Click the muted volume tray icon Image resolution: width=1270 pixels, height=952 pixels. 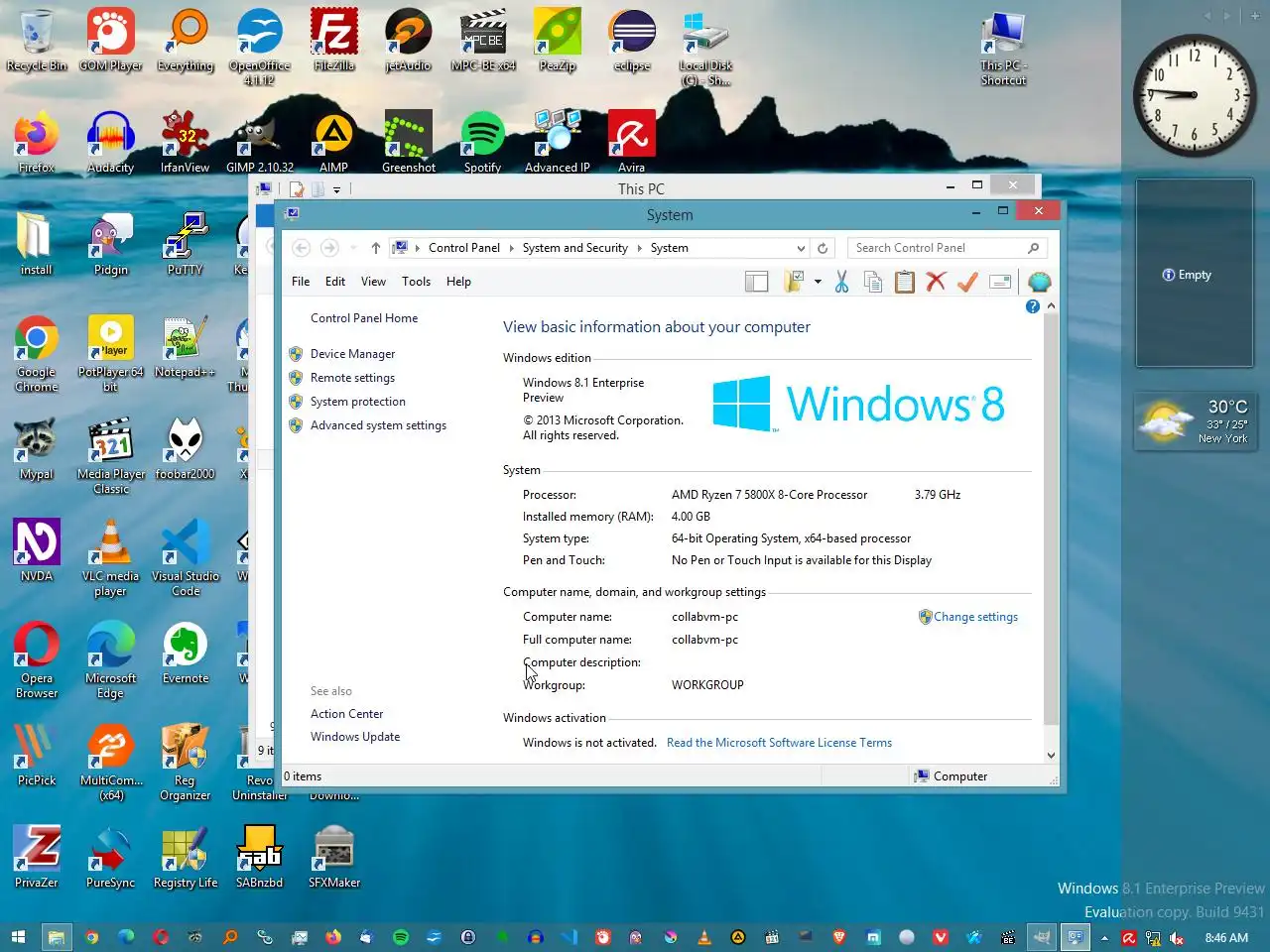(x=1177, y=938)
